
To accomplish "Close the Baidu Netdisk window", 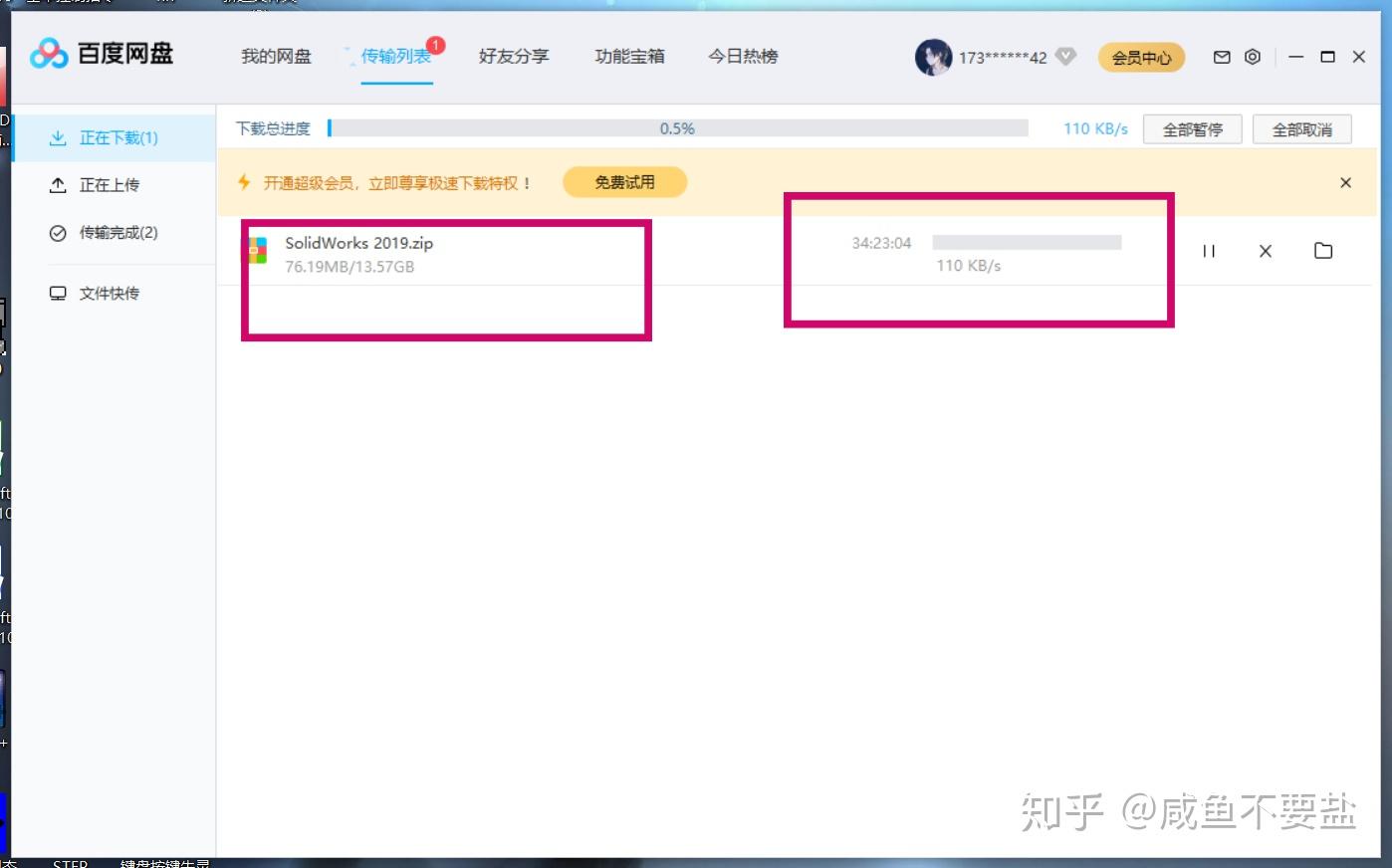I will pos(1358,57).
